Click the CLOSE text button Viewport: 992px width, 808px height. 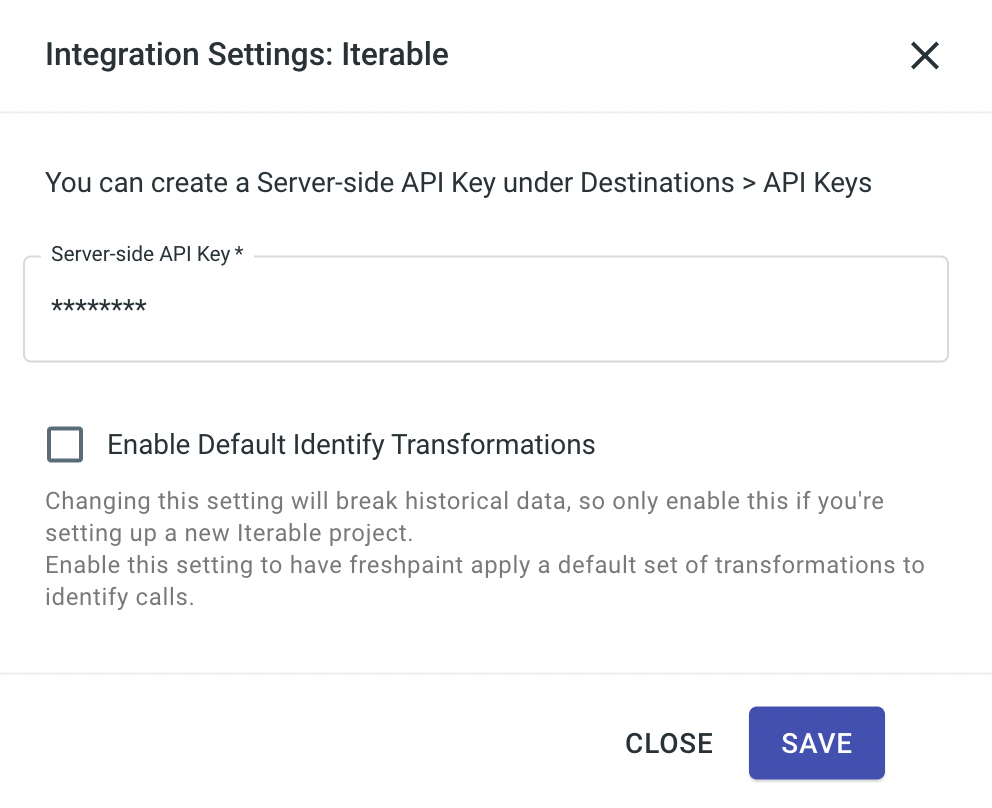pyautogui.click(x=669, y=743)
